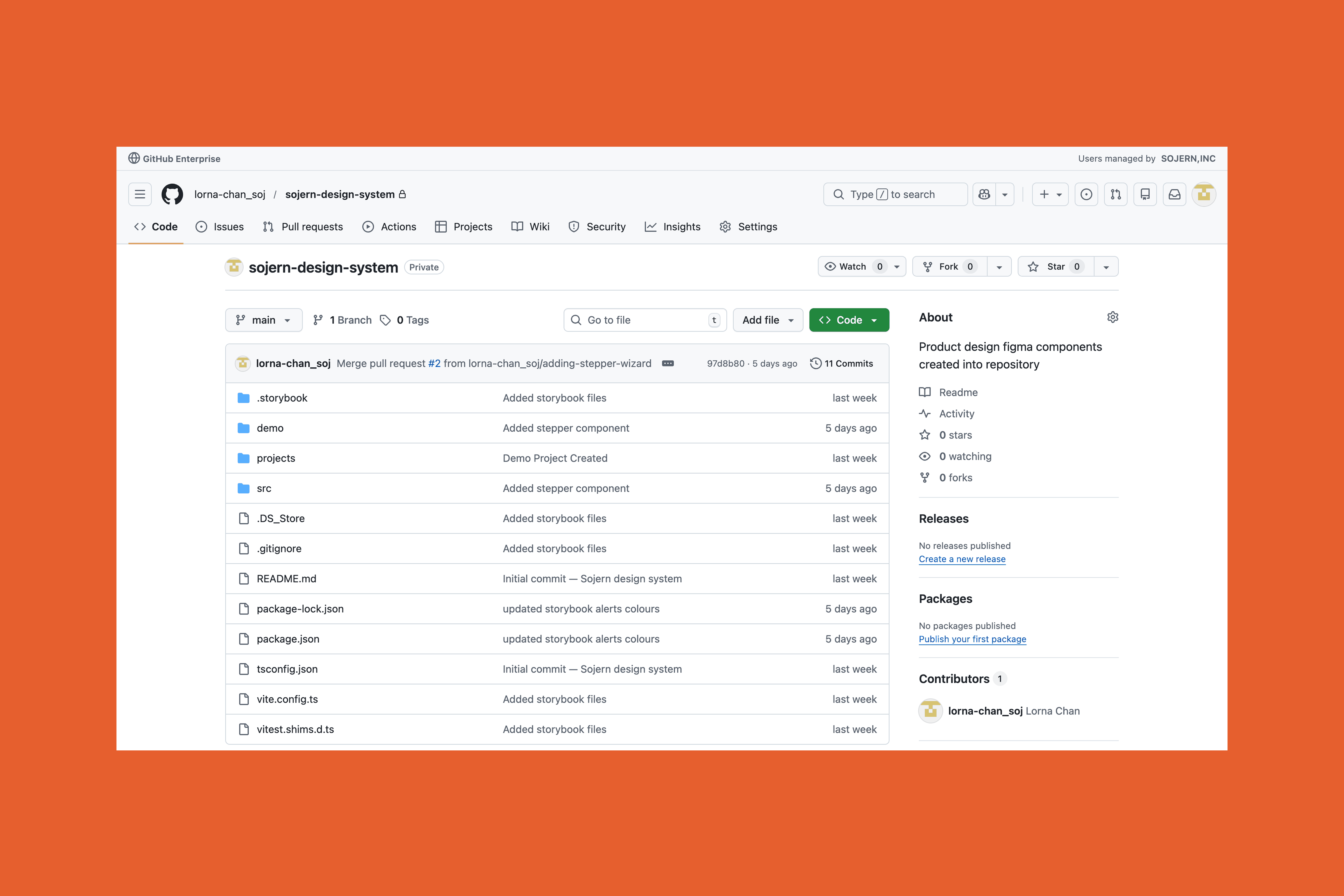Edit repository details via the About gear
Screen dimensions: 1344x896
click(1112, 317)
